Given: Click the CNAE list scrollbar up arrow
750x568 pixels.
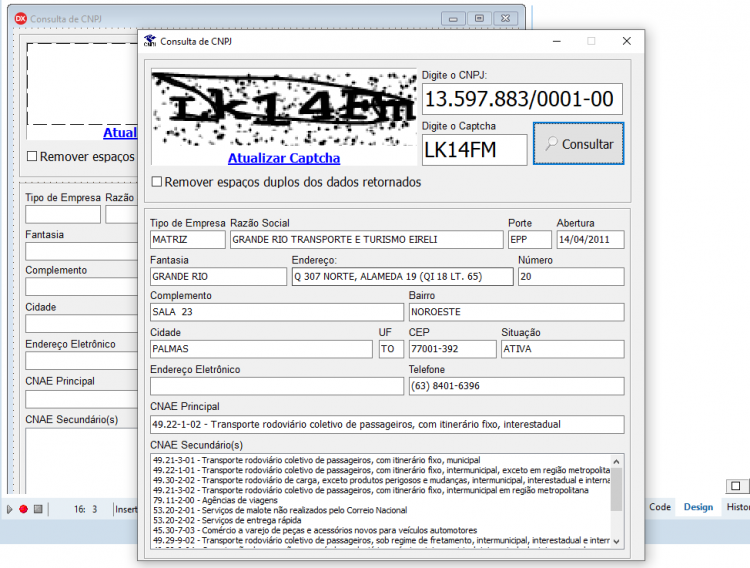Looking at the screenshot, I should pyautogui.click(x=617, y=461).
